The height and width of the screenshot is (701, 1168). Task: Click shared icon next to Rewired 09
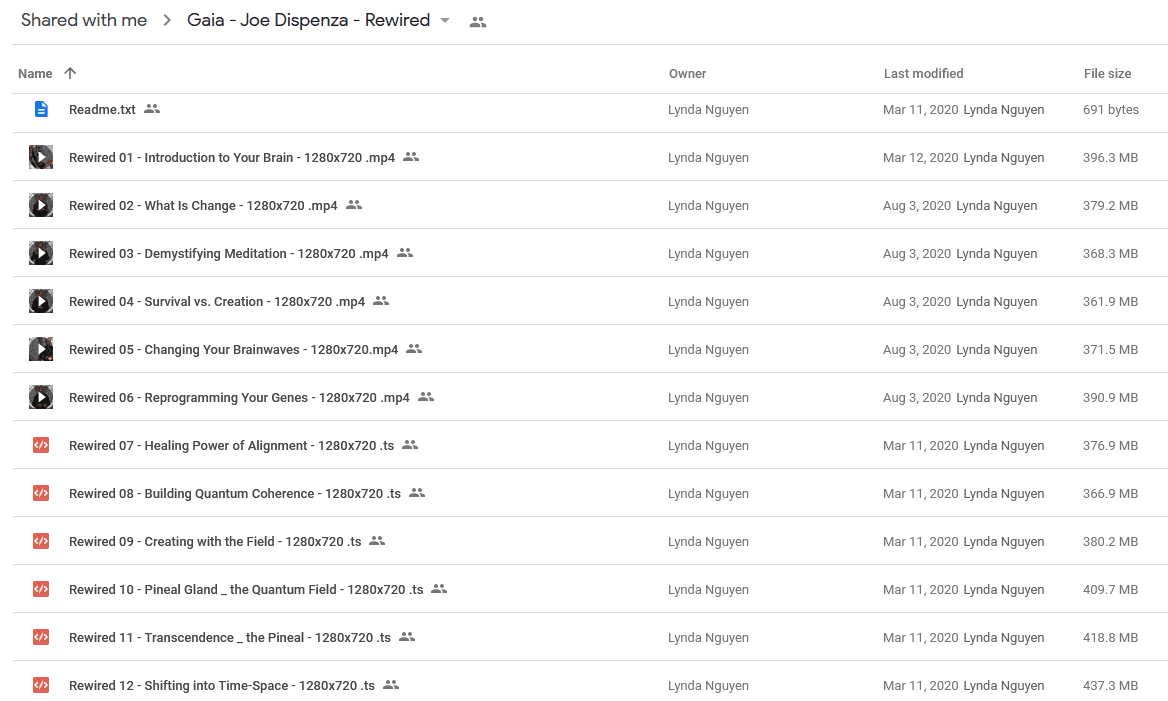(377, 541)
